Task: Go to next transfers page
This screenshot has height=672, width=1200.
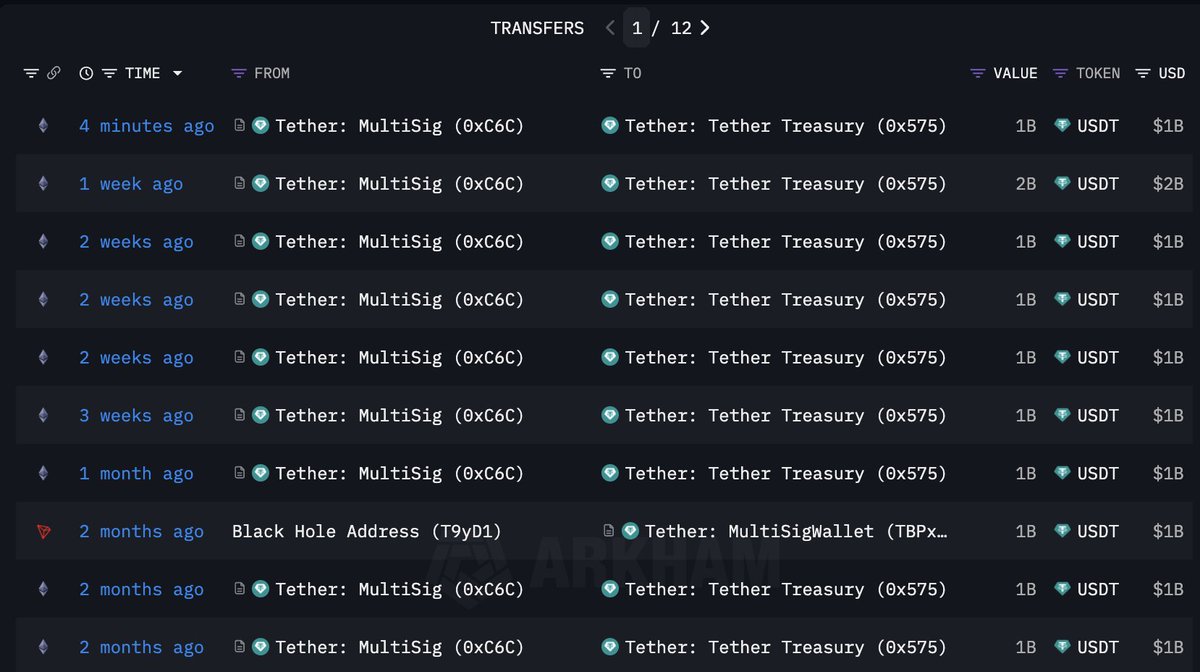Action: (x=705, y=28)
